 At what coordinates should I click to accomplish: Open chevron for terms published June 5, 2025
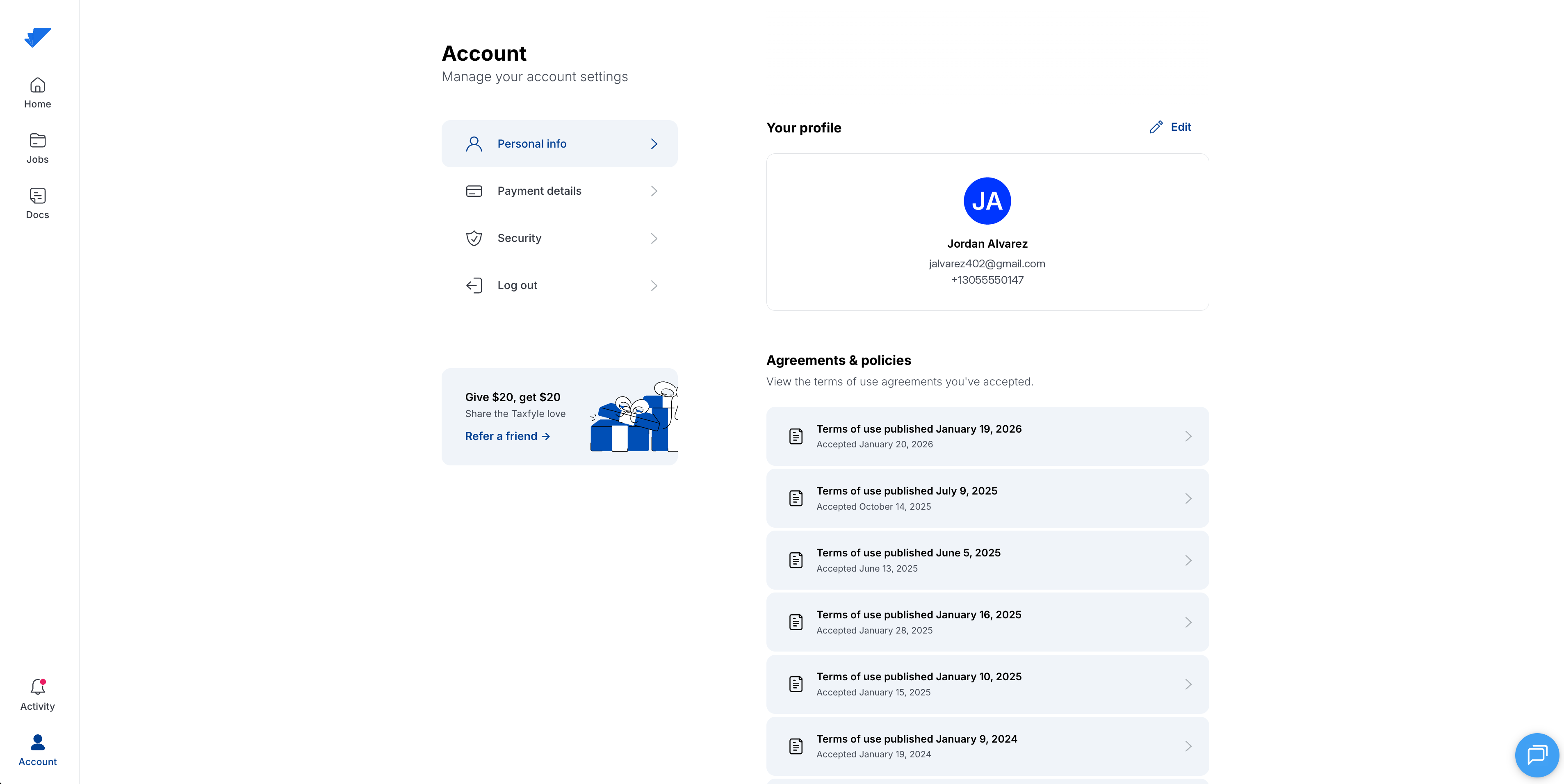(x=1188, y=560)
